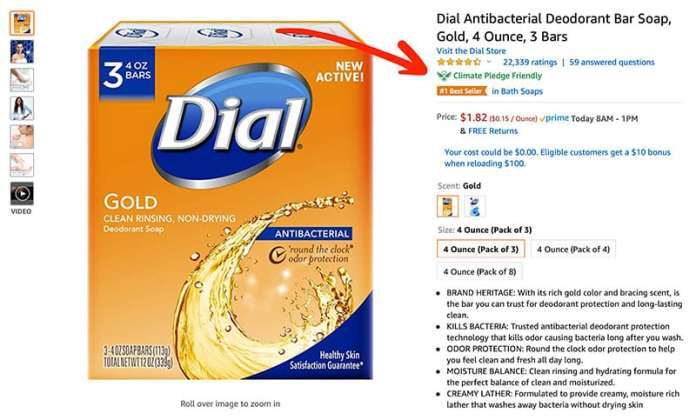Viewport: 696px width, 420px height.
Task: Click the Climate Pledge Friendly leaf icon
Action: pyautogui.click(x=443, y=76)
